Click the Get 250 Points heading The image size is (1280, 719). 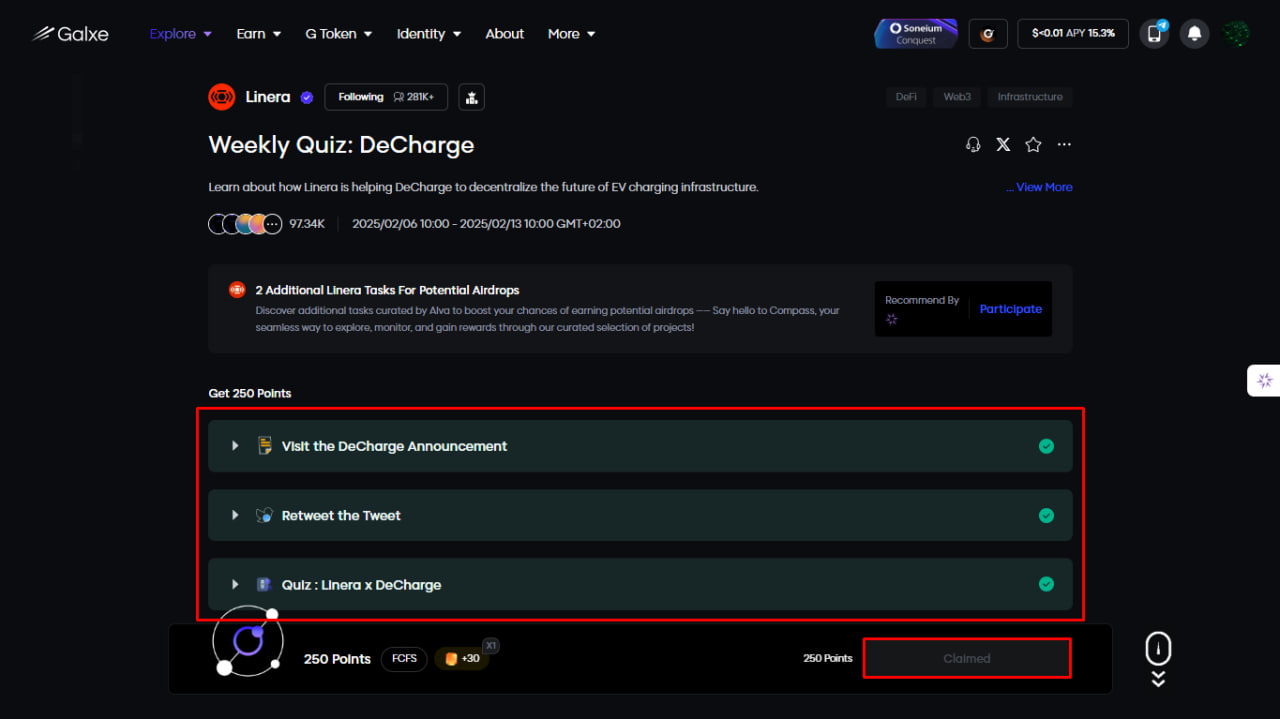point(250,393)
